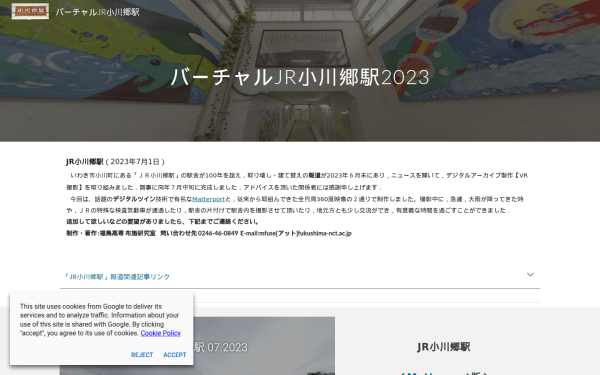Open バーチャルJR小川郷駅 site title link

98,12
